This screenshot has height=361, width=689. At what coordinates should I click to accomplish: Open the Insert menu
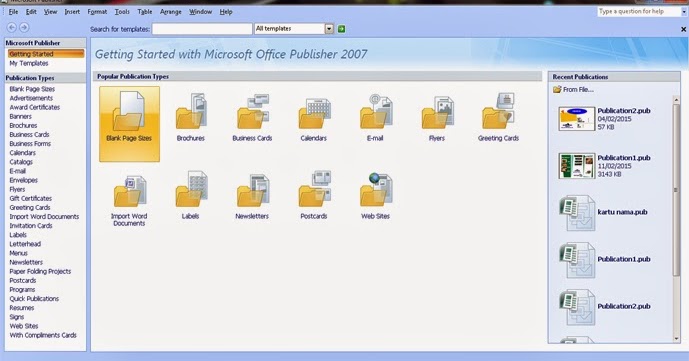point(72,12)
